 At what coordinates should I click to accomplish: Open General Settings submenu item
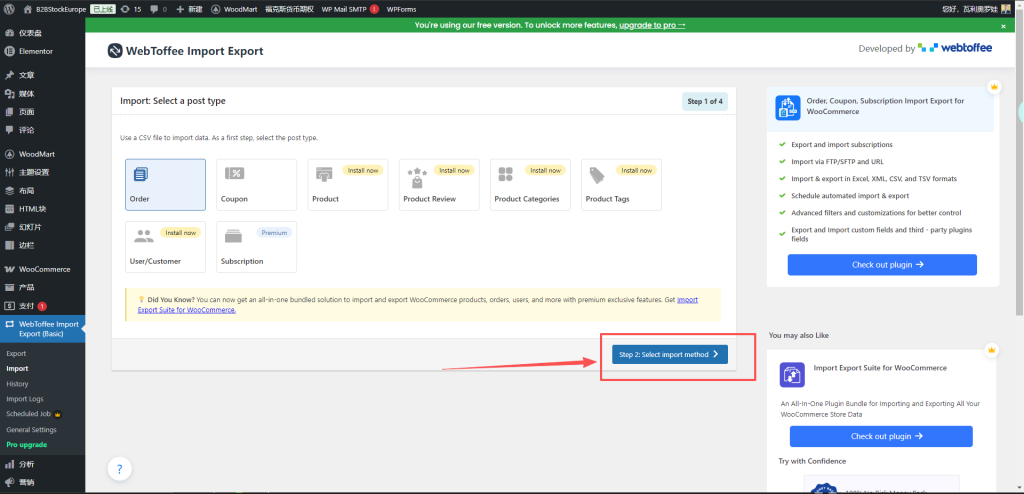tap(31, 429)
